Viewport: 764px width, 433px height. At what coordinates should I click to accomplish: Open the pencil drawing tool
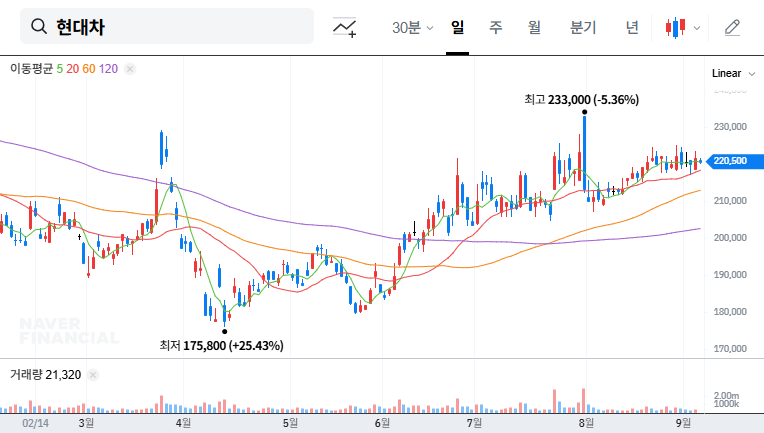tap(732, 27)
